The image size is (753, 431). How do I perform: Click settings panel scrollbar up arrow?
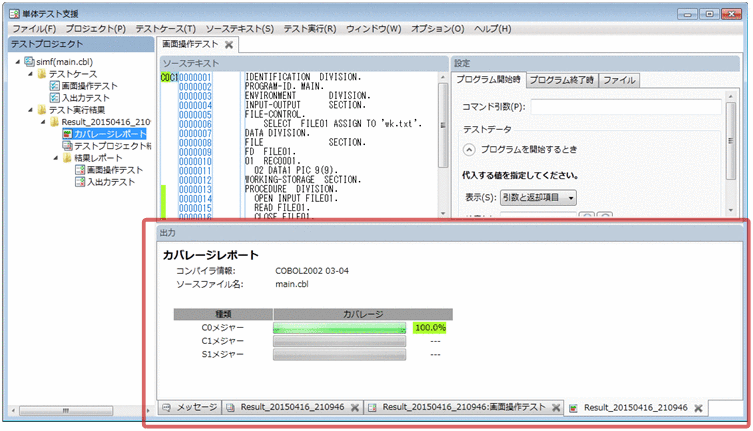(730, 97)
